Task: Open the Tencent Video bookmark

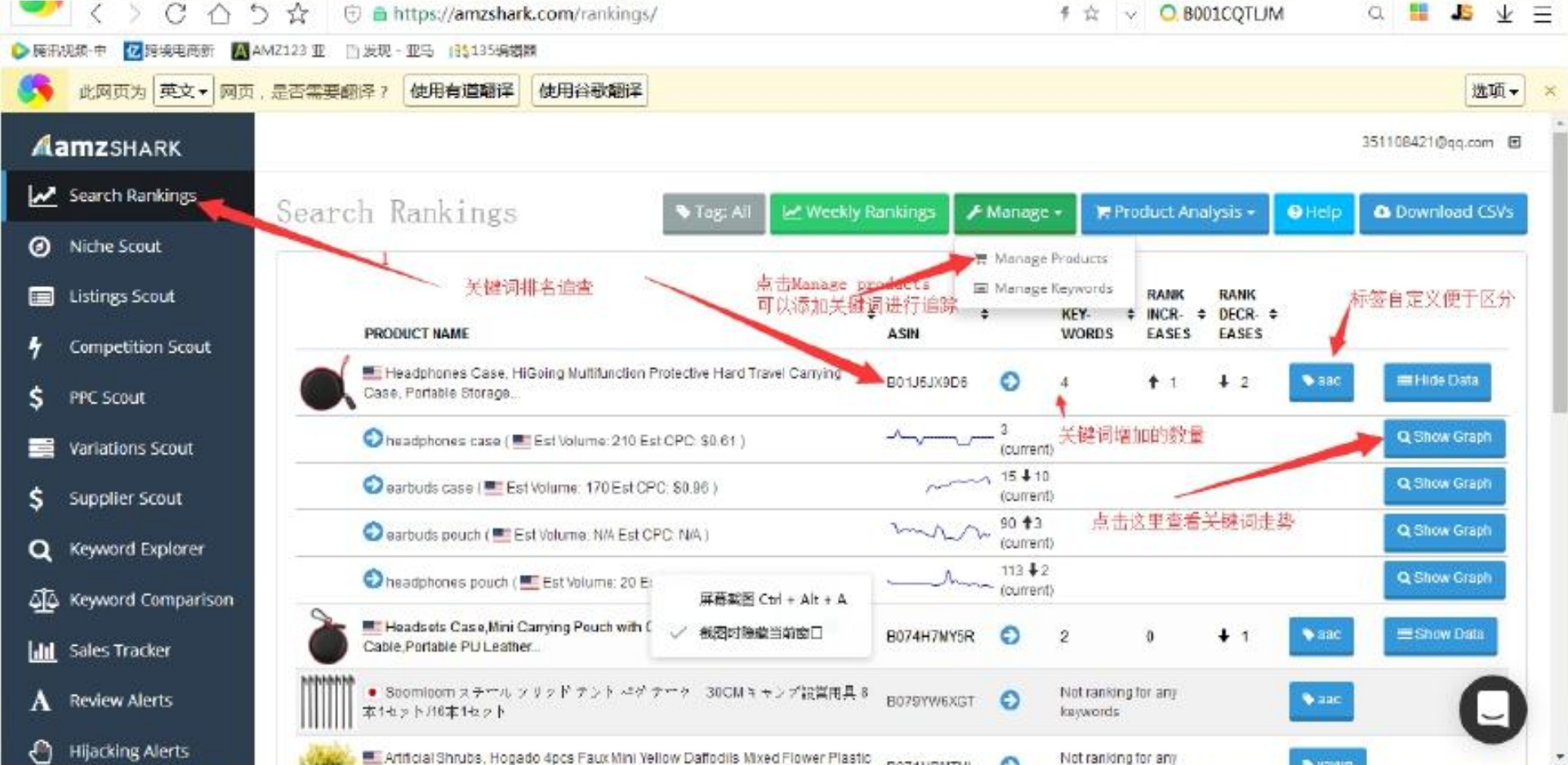Action: point(59,51)
